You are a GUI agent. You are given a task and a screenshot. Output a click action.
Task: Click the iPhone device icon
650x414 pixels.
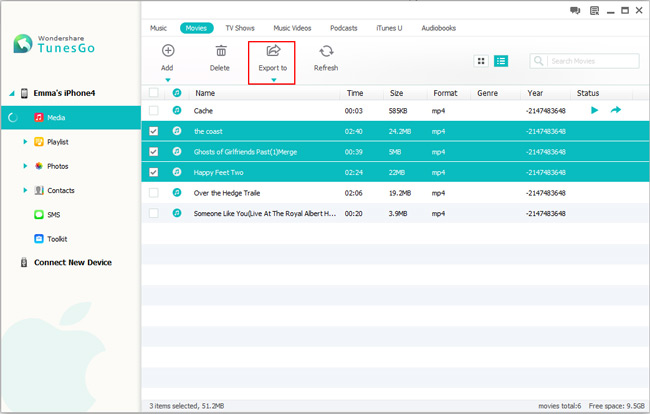[x=24, y=93]
